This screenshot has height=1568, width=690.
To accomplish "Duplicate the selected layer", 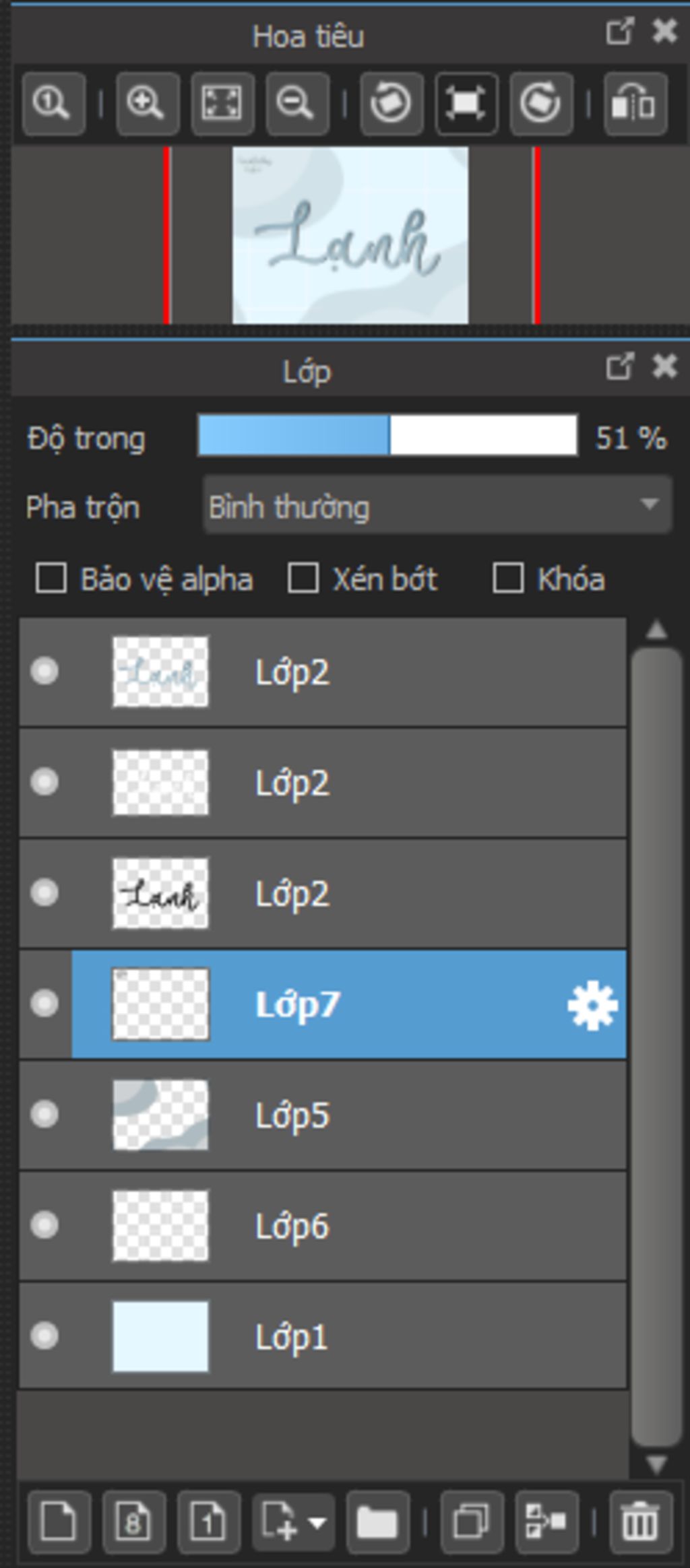I will pos(472,1522).
